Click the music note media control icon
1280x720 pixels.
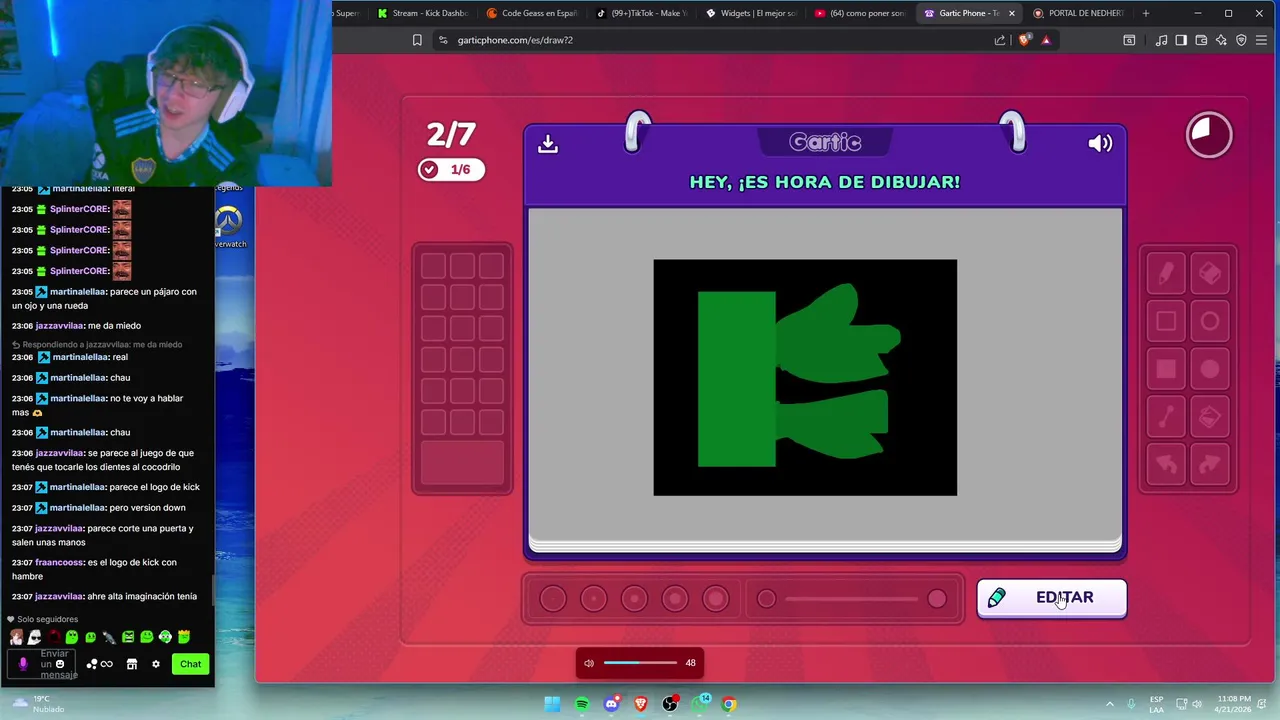(1161, 40)
